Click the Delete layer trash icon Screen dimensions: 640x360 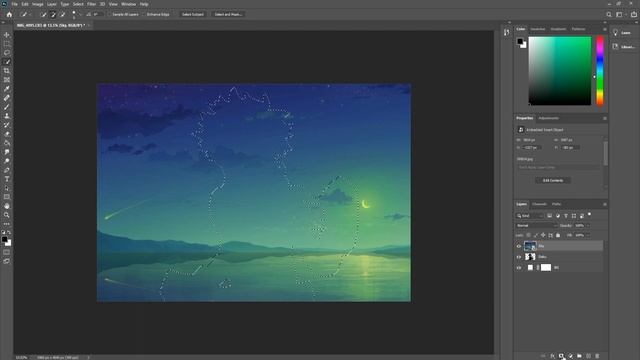pyautogui.click(x=597, y=356)
